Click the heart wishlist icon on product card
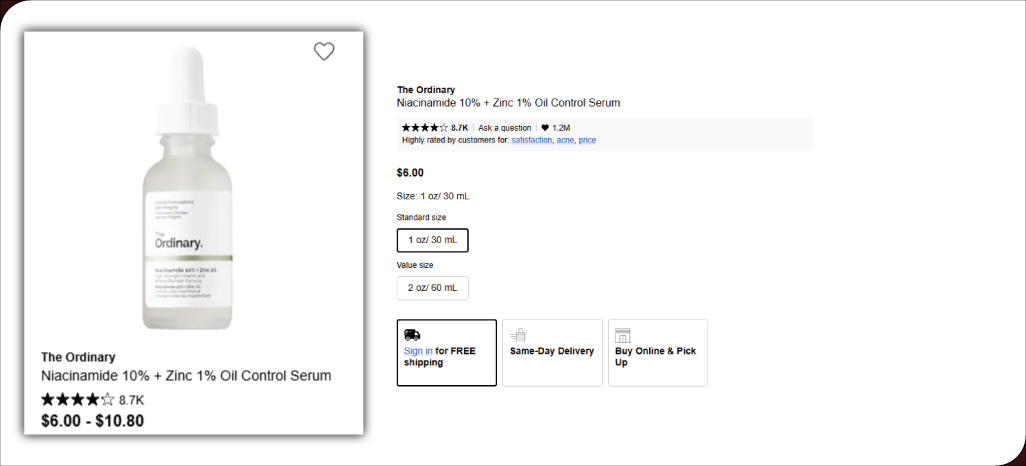Image resolution: width=1026 pixels, height=466 pixels. pyautogui.click(x=324, y=52)
